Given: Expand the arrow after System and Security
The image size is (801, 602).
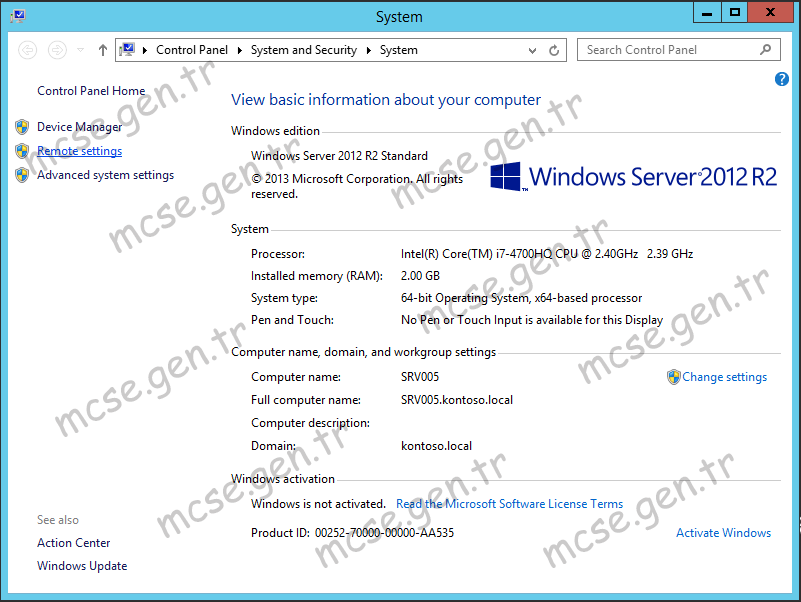Looking at the screenshot, I should click(x=368, y=50).
